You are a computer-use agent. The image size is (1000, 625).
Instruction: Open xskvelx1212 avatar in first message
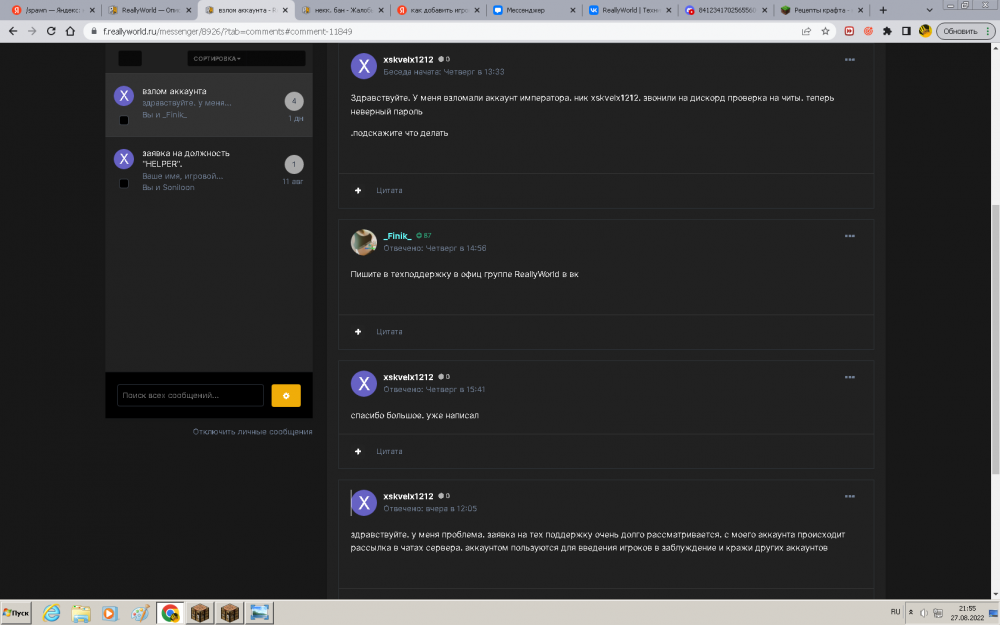(x=364, y=66)
